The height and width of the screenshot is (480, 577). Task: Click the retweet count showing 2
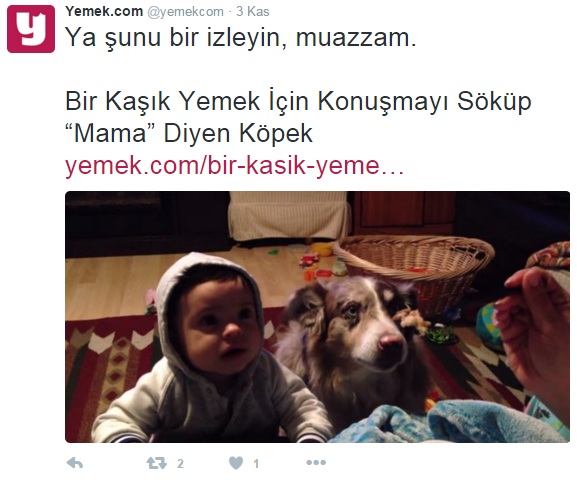coord(180,463)
